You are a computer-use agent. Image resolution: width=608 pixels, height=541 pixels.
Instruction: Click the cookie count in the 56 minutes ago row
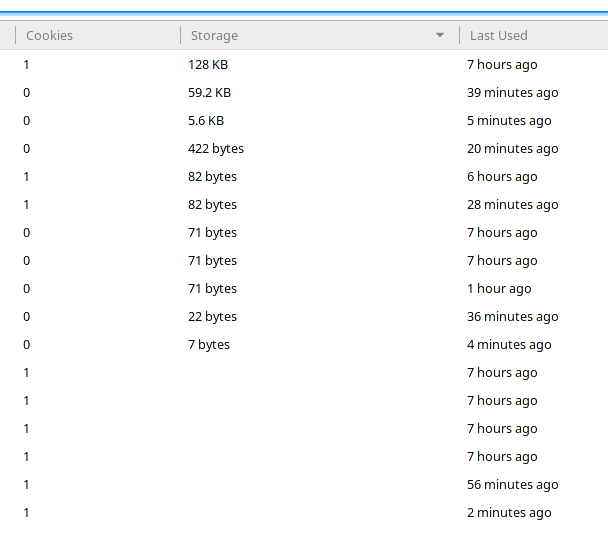point(26,484)
